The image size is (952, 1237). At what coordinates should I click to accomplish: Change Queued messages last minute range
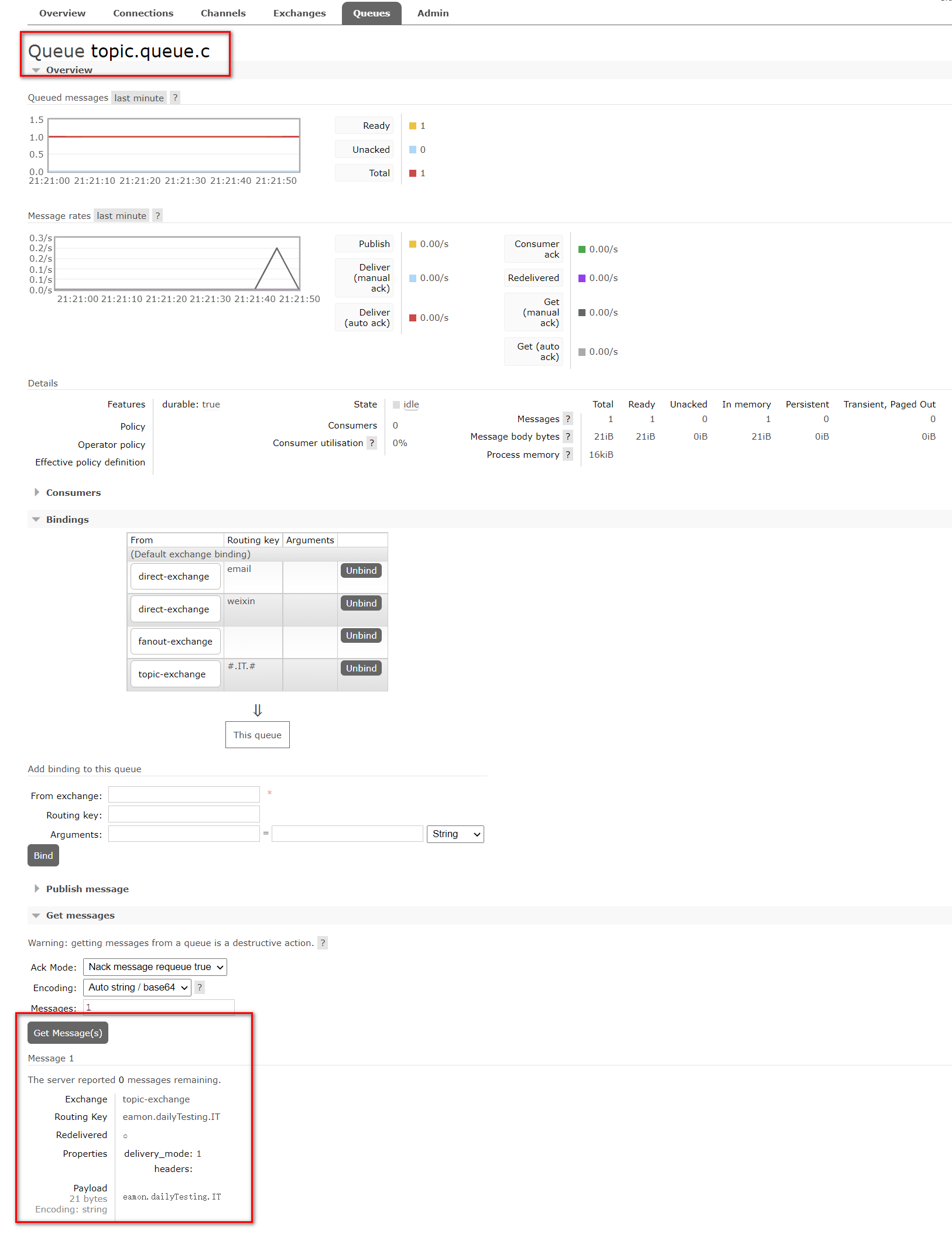(139, 98)
